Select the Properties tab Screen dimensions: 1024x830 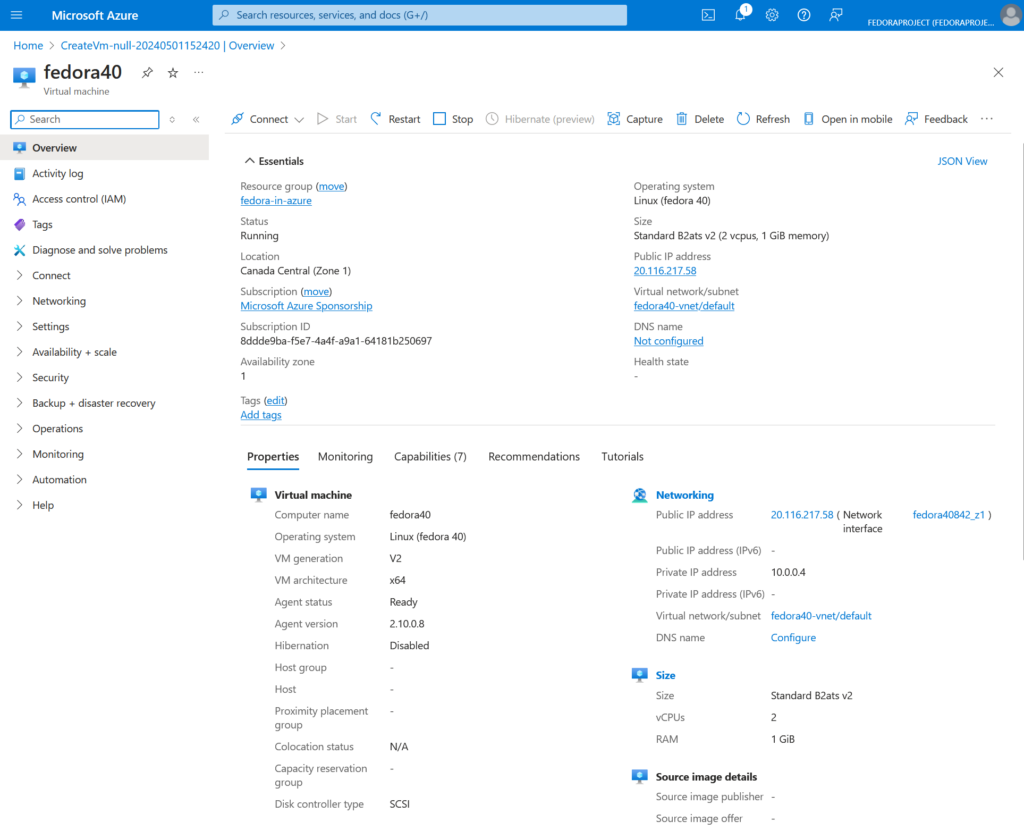[x=273, y=456]
